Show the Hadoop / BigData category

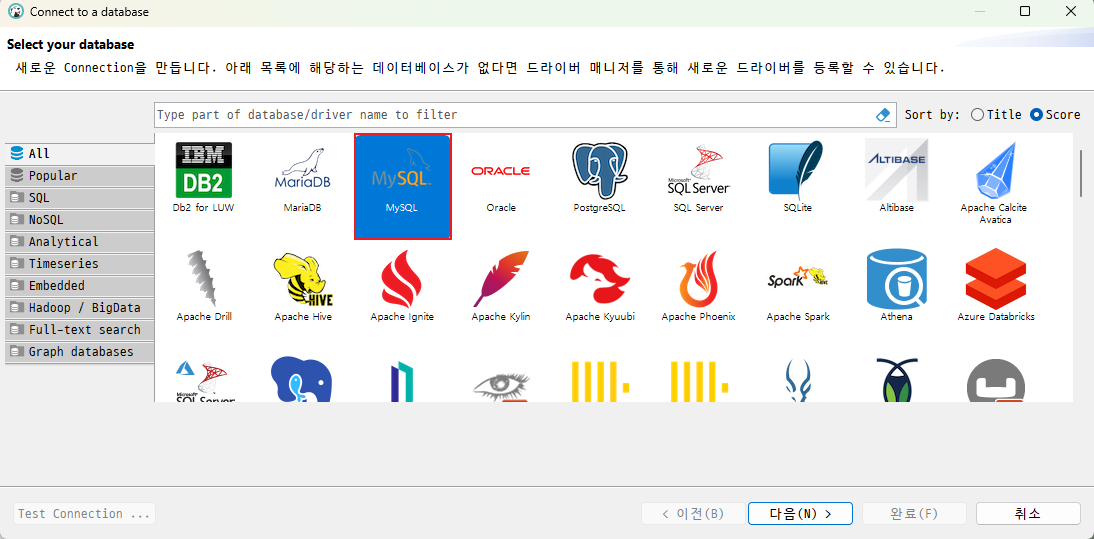pos(80,308)
